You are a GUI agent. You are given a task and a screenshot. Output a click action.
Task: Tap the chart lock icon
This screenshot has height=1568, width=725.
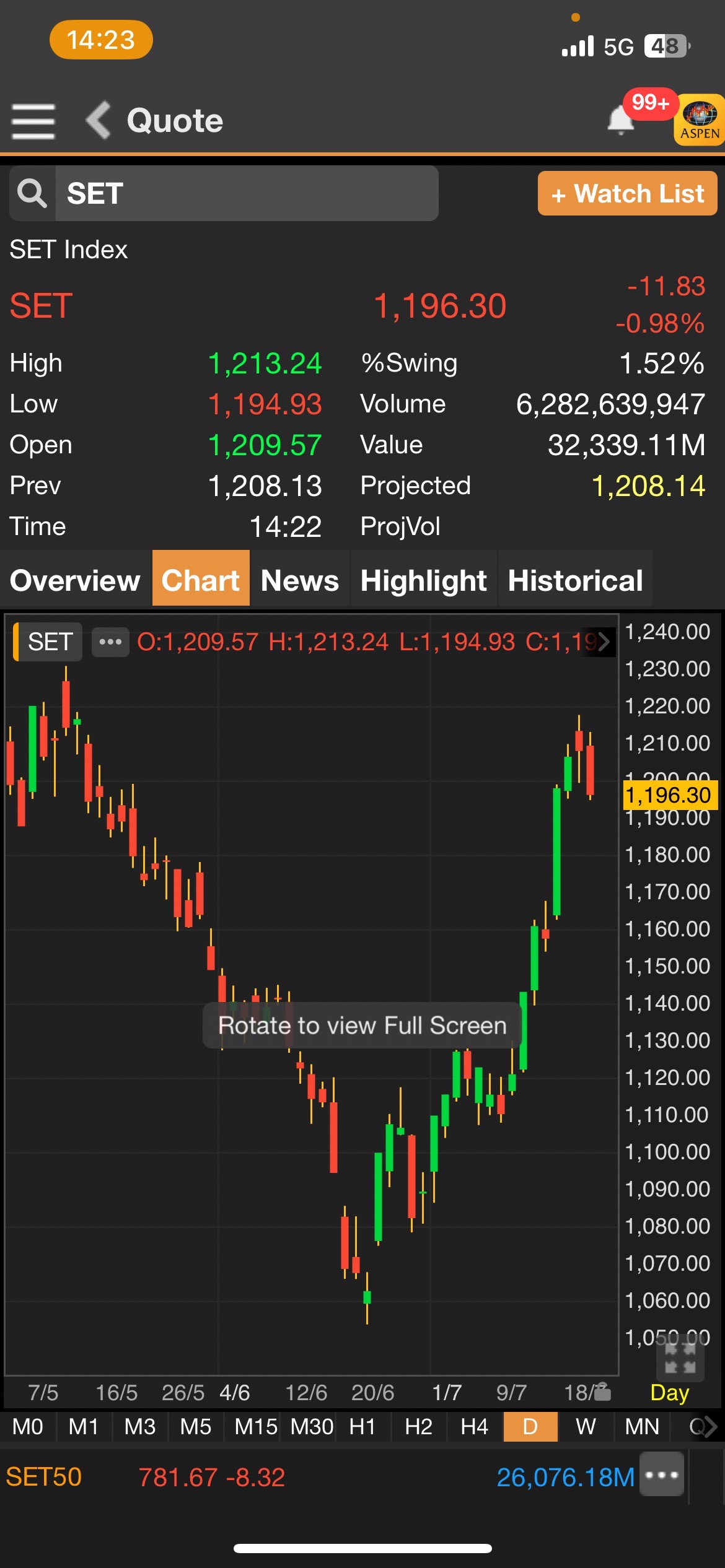click(602, 1392)
